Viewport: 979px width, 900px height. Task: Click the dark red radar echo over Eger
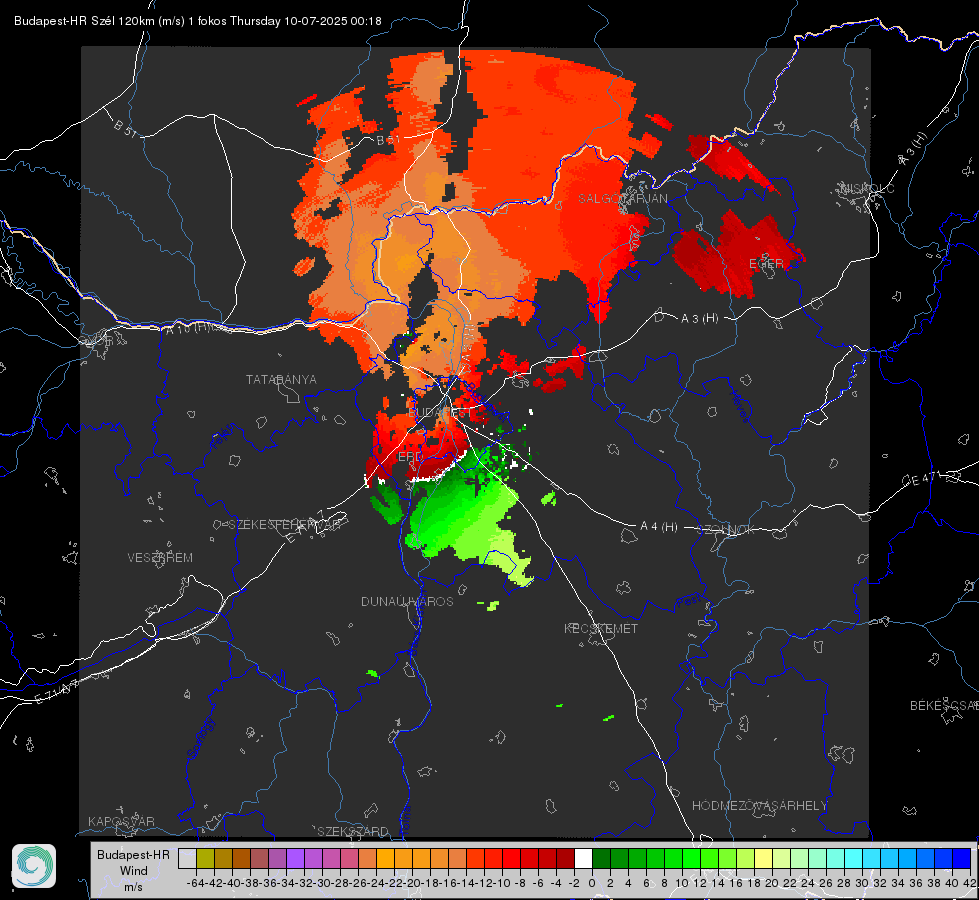[x=740, y=253]
